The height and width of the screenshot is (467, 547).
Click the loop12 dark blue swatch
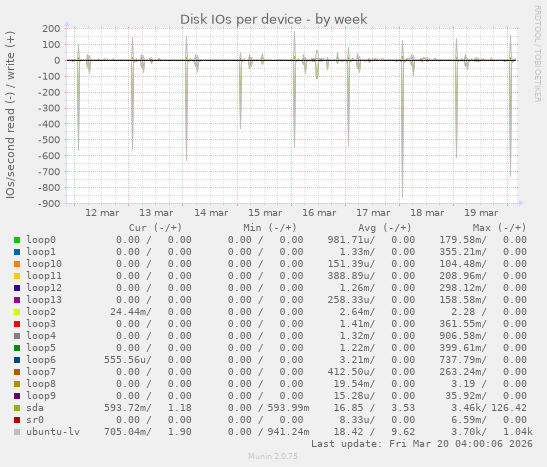click(x=17, y=288)
